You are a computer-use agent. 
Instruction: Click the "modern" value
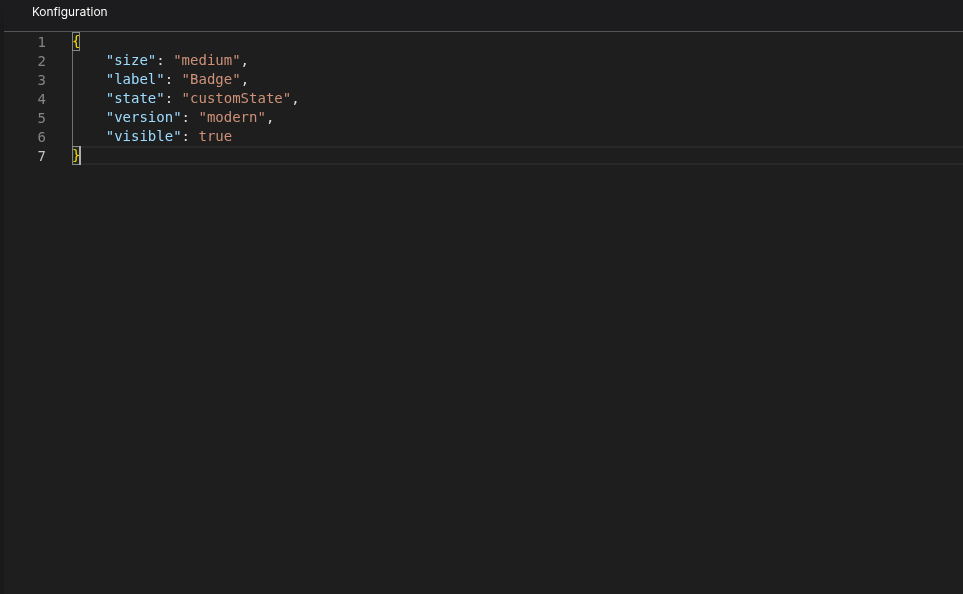point(232,118)
